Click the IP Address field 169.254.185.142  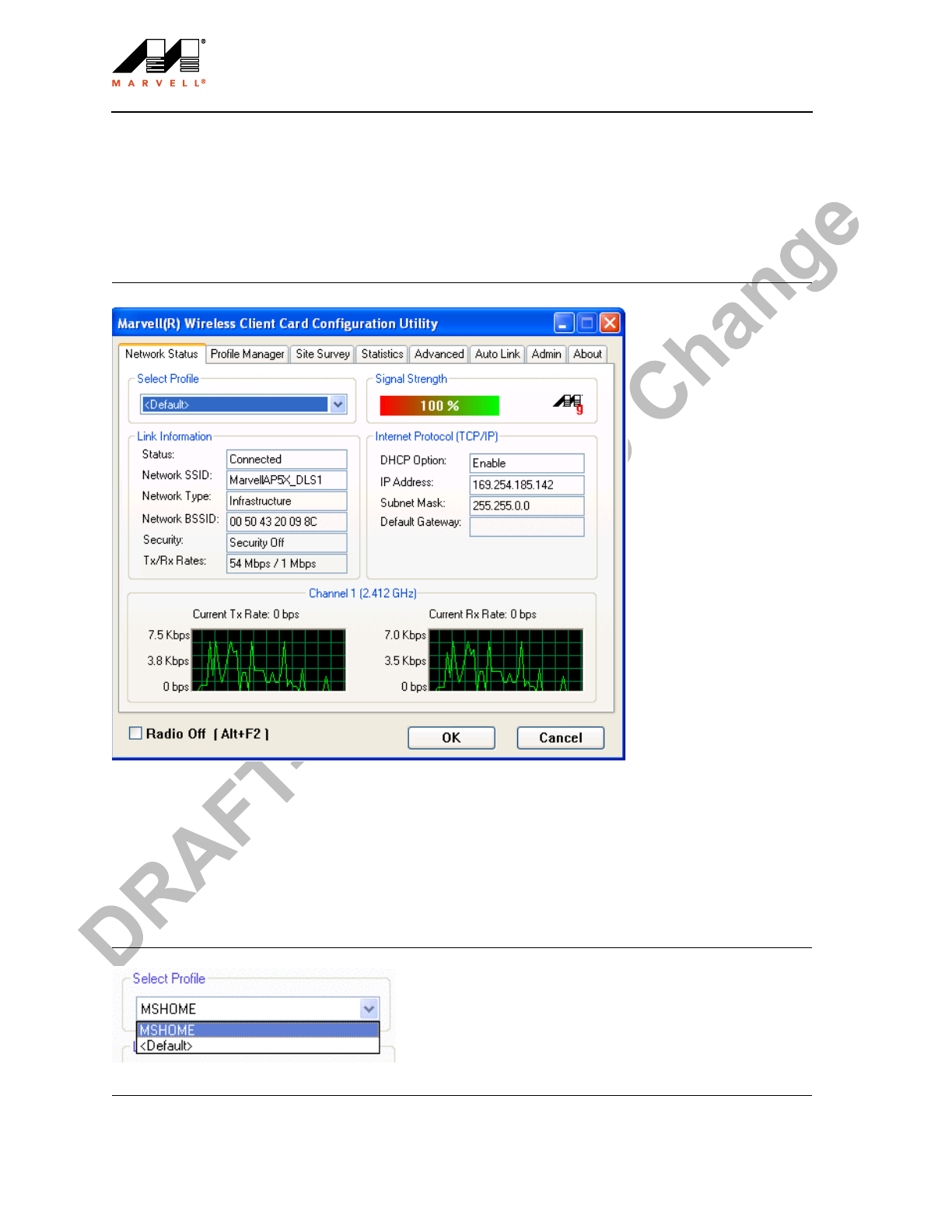coord(527,485)
